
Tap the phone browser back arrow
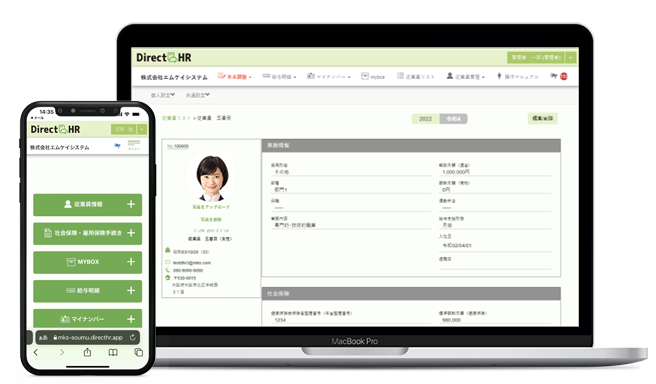(x=36, y=352)
